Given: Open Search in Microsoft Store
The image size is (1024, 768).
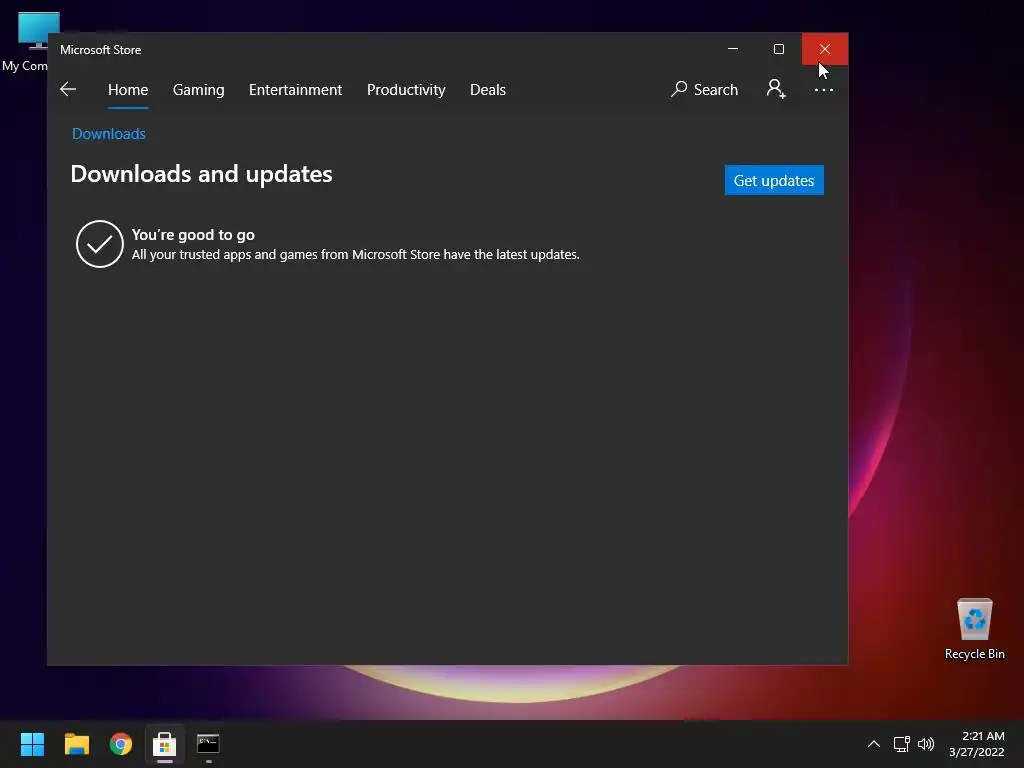Looking at the screenshot, I should (704, 89).
